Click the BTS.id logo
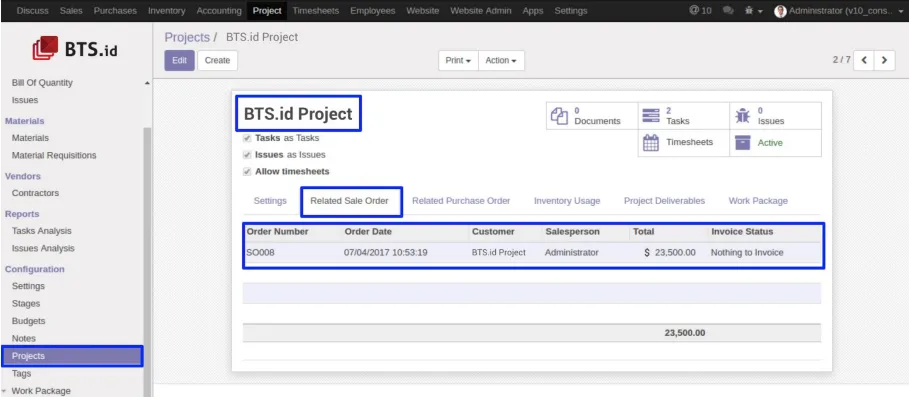 tap(75, 49)
